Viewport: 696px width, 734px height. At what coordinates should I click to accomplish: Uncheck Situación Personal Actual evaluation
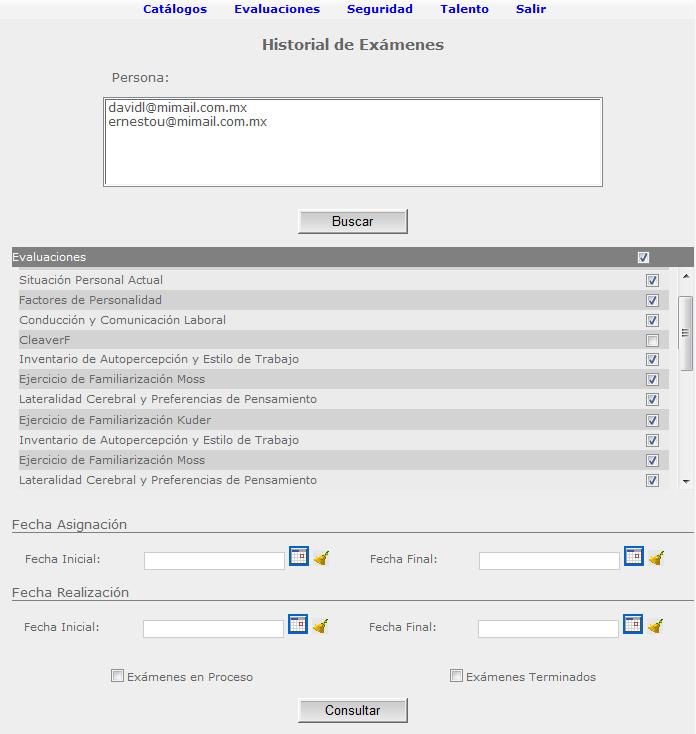pyautogui.click(x=652, y=280)
